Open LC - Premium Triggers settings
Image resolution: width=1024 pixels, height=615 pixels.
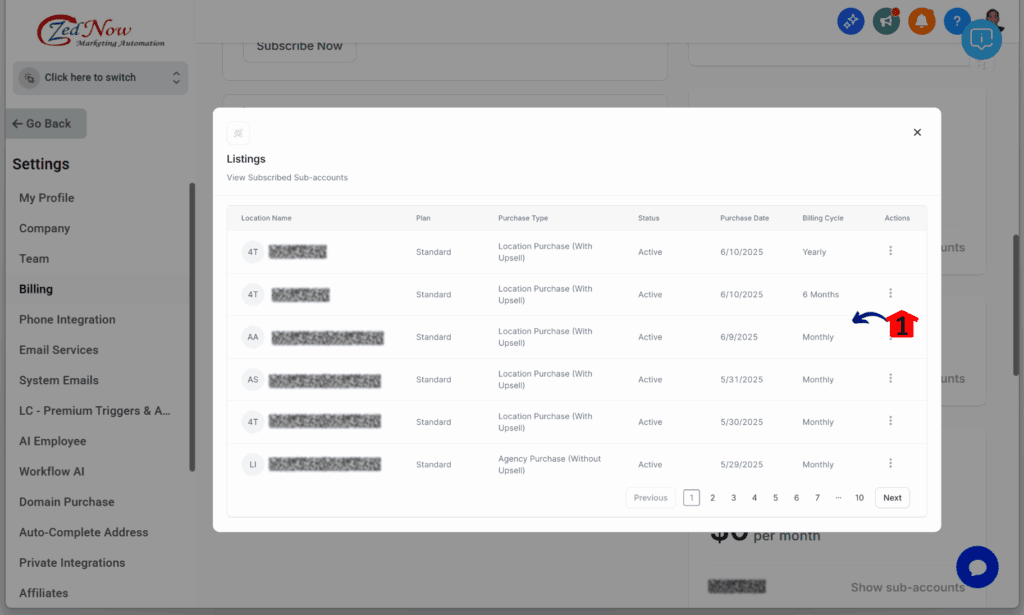coord(95,411)
